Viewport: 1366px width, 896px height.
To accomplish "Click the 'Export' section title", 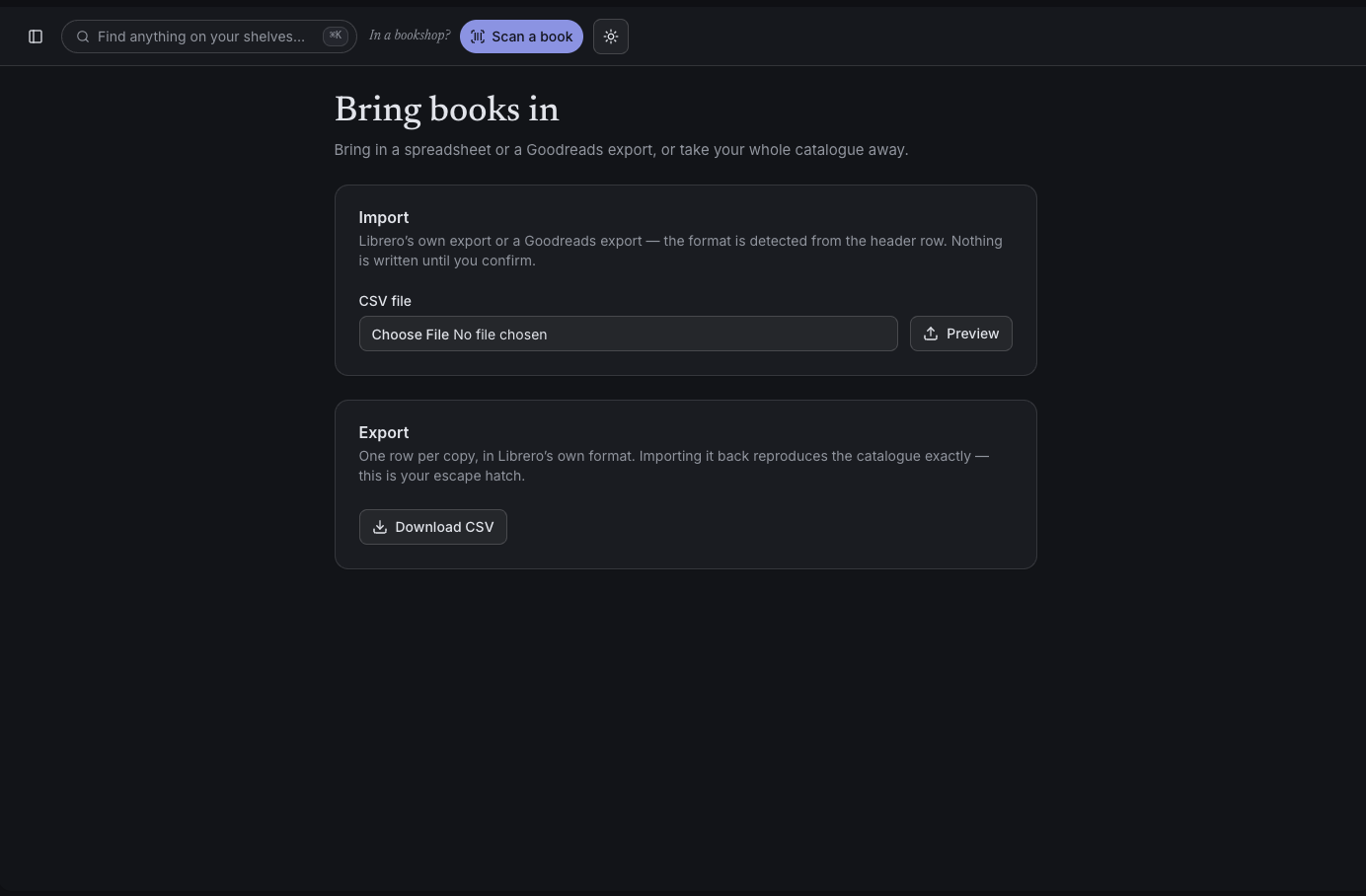I will point(384,432).
